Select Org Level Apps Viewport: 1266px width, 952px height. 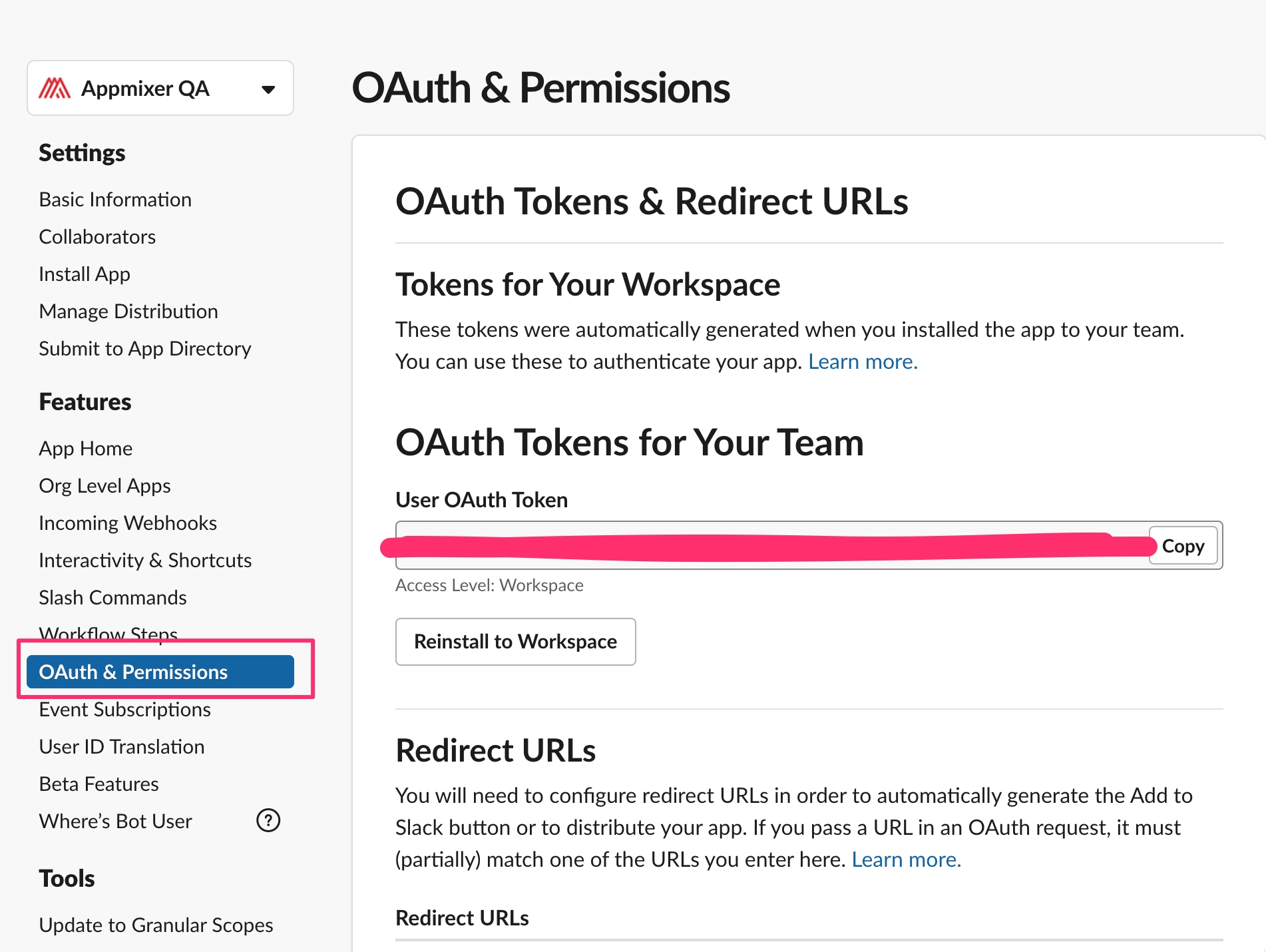[105, 486]
